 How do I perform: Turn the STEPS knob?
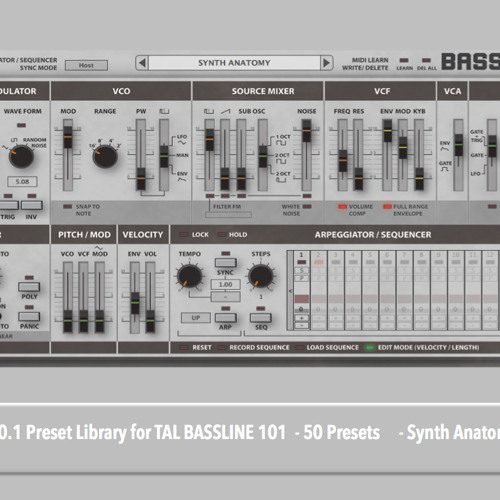pos(261,276)
